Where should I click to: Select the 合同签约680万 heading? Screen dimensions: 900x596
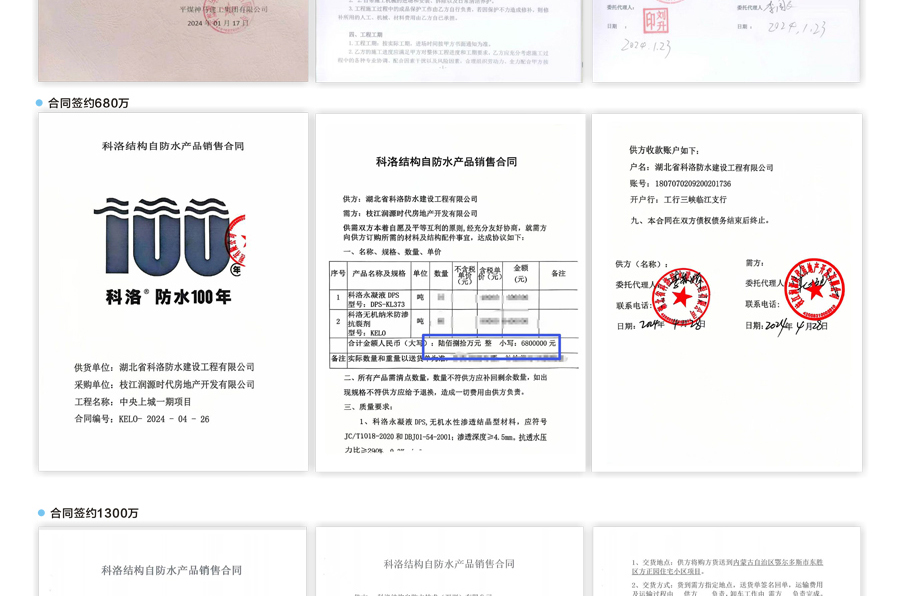(x=89, y=103)
